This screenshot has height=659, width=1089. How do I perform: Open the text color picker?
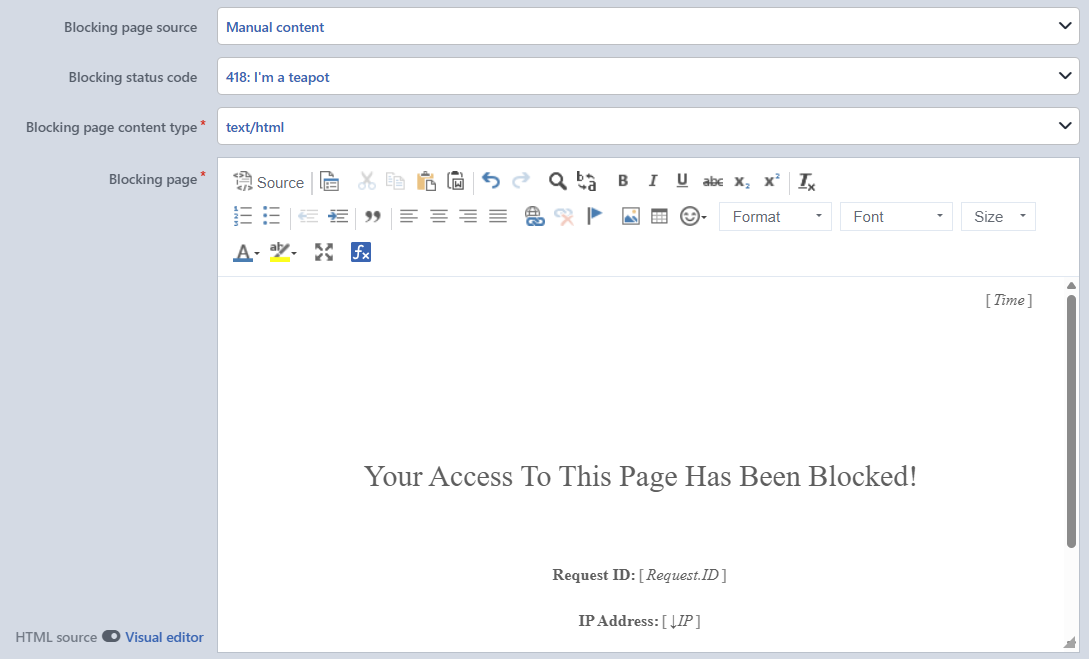[x=246, y=252]
